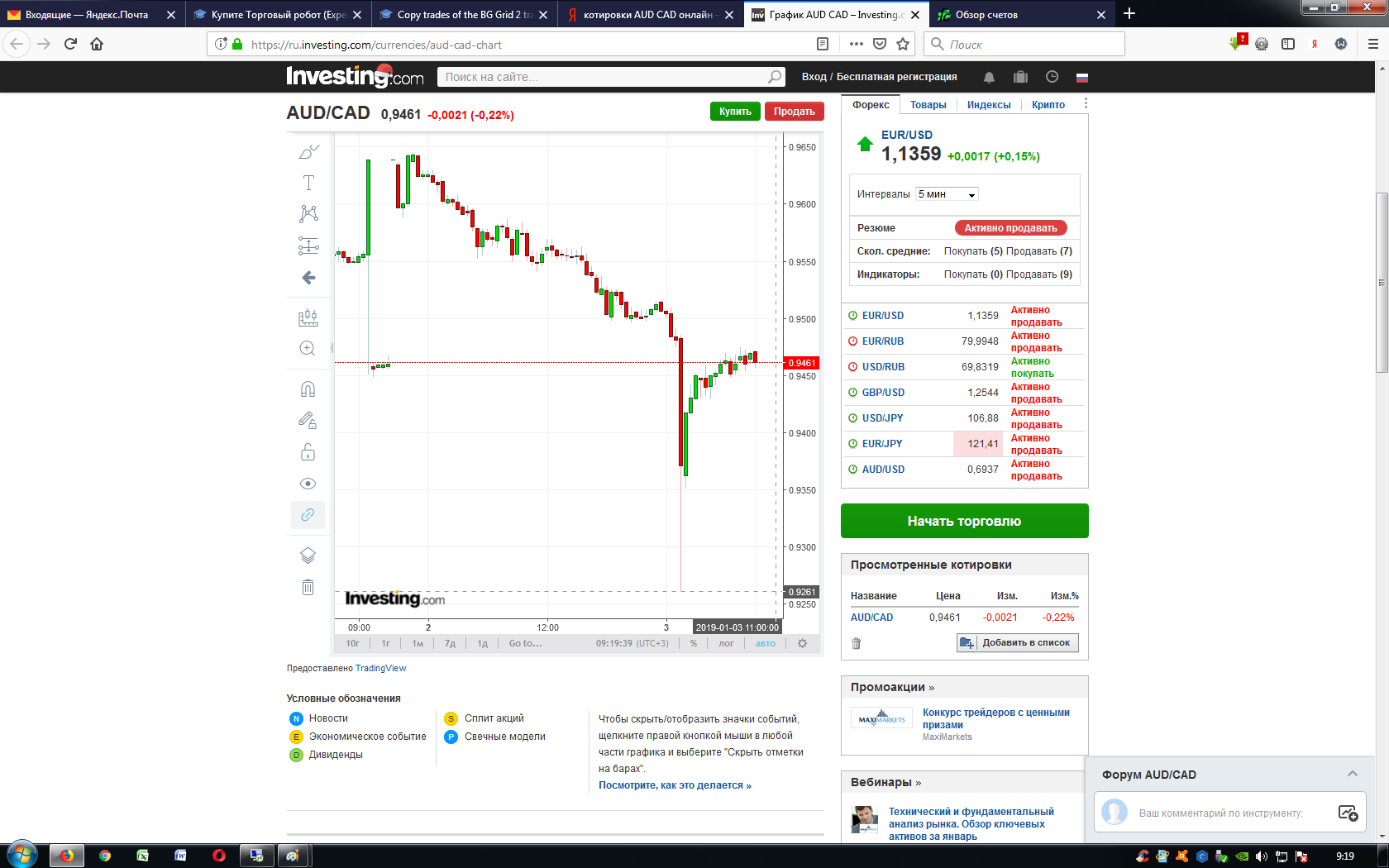Toggle percent scale on chart

click(694, 643)
